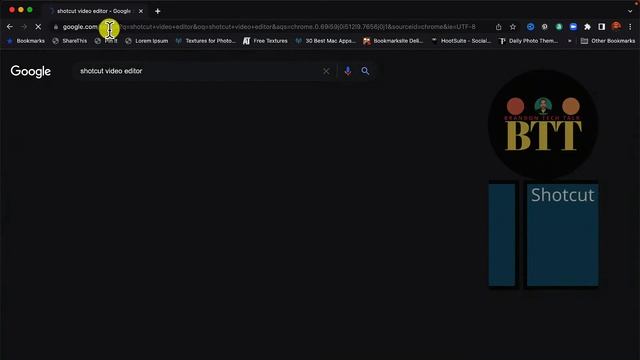
Task: Open Chrome three-dot menu
Action: pos(630,27)
